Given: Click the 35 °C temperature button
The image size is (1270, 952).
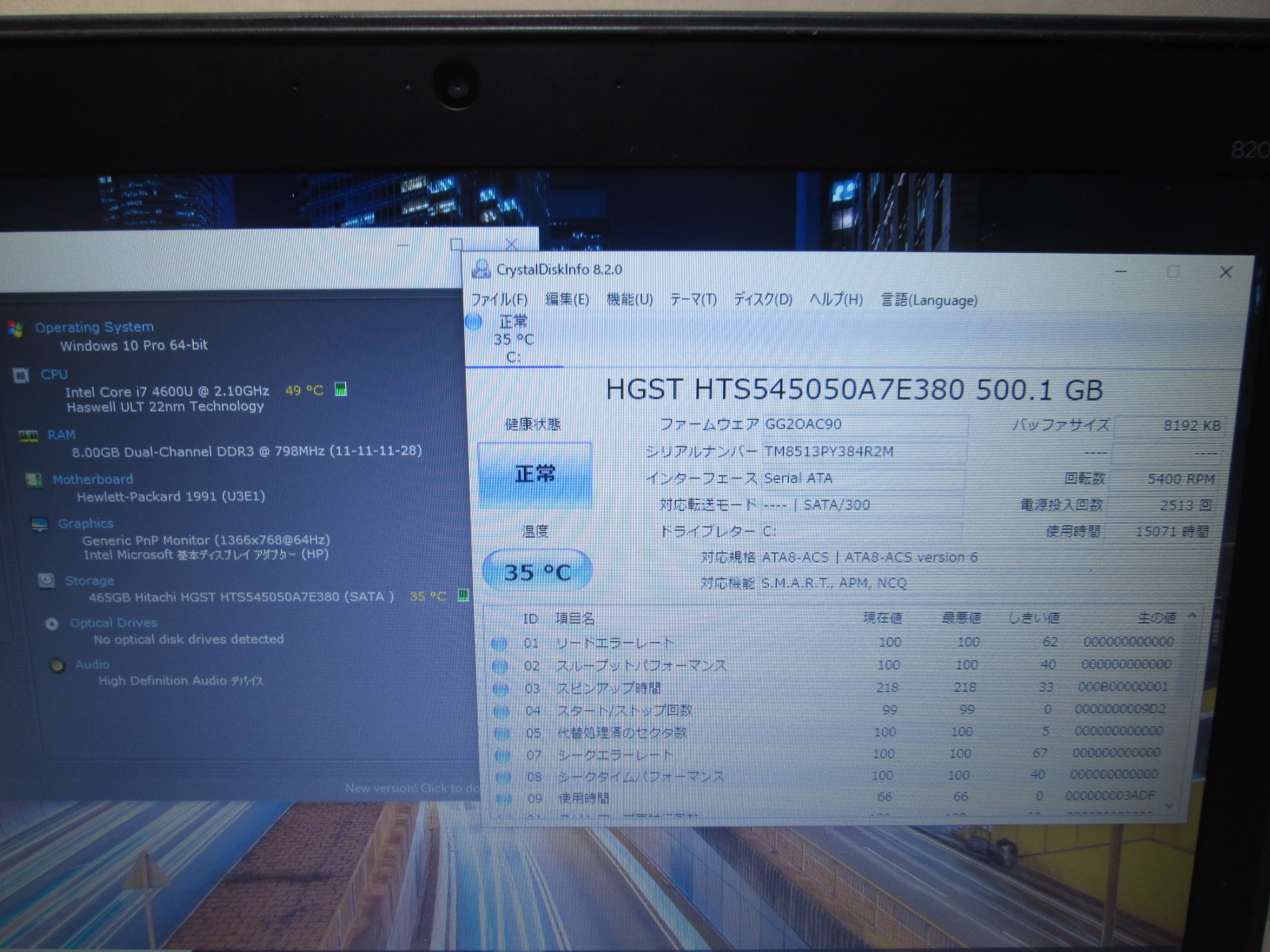Looking at the screenshot, I should click(537, 572).
